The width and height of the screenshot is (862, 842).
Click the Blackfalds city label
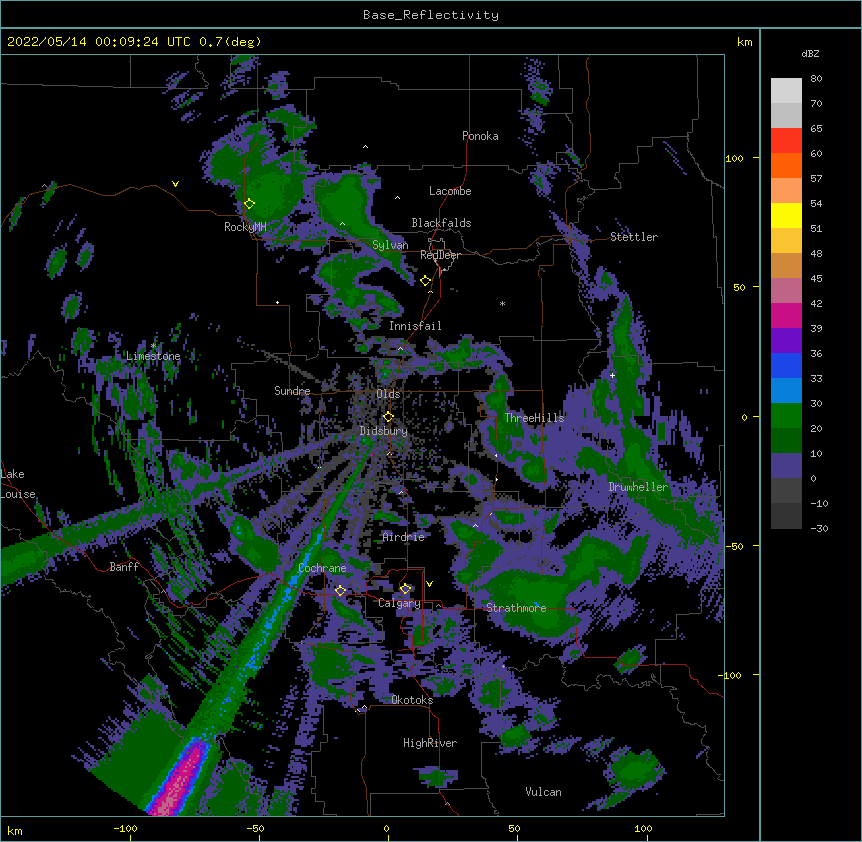click(x=441, y=223)
